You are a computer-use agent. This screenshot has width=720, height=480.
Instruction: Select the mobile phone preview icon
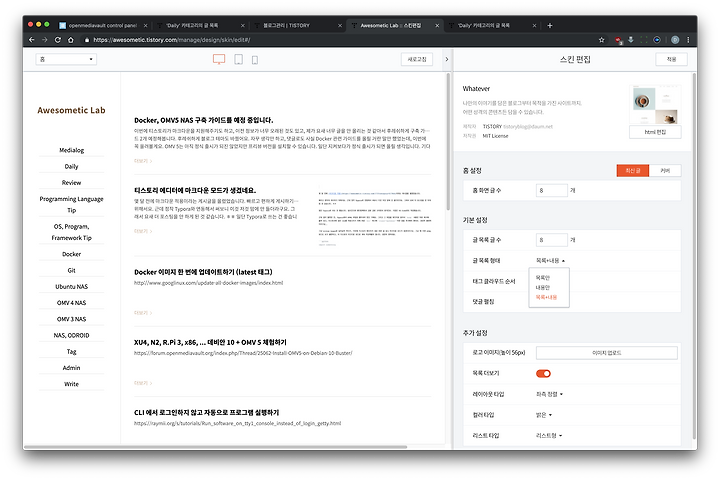(255, 60)
